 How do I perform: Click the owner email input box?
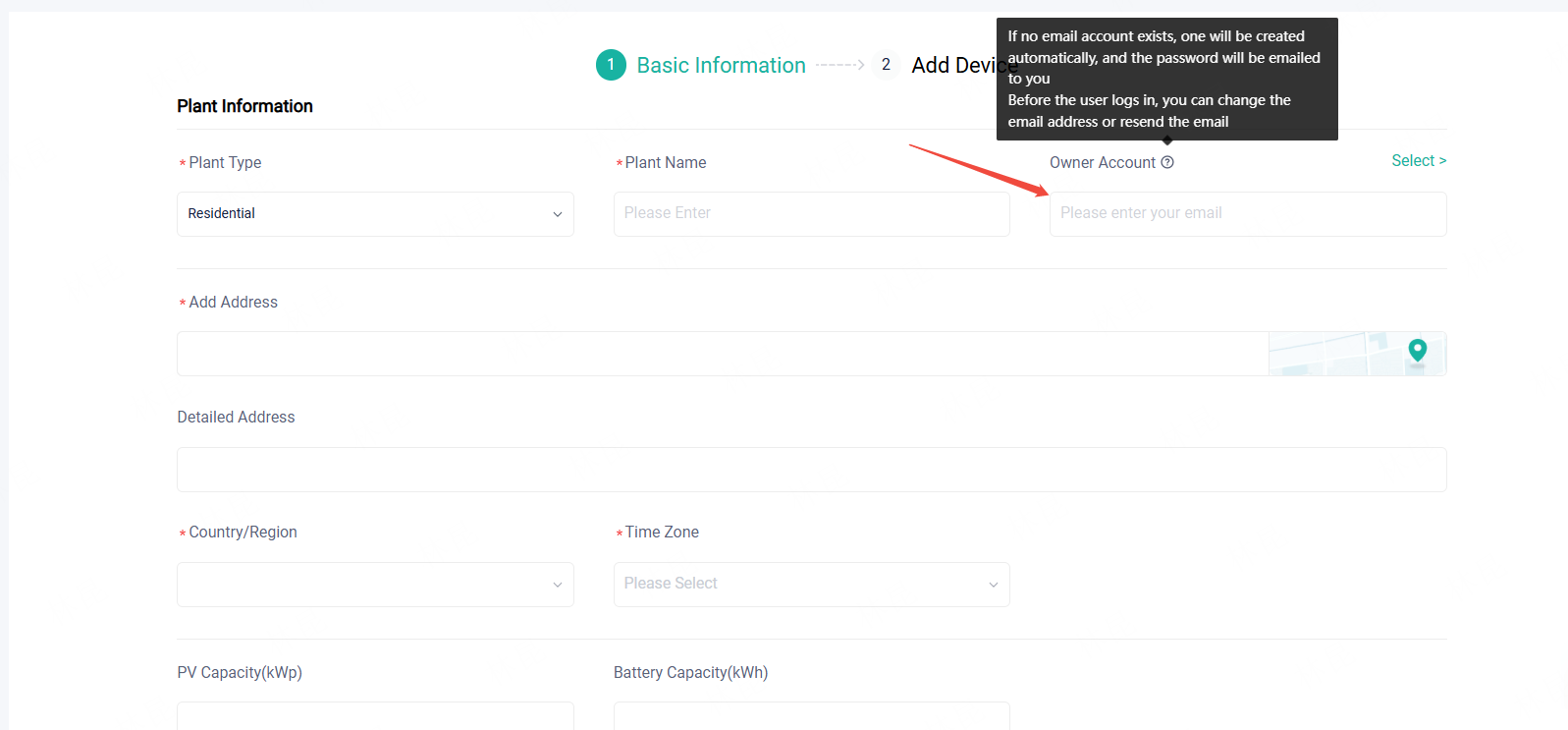click(1247, 214)
